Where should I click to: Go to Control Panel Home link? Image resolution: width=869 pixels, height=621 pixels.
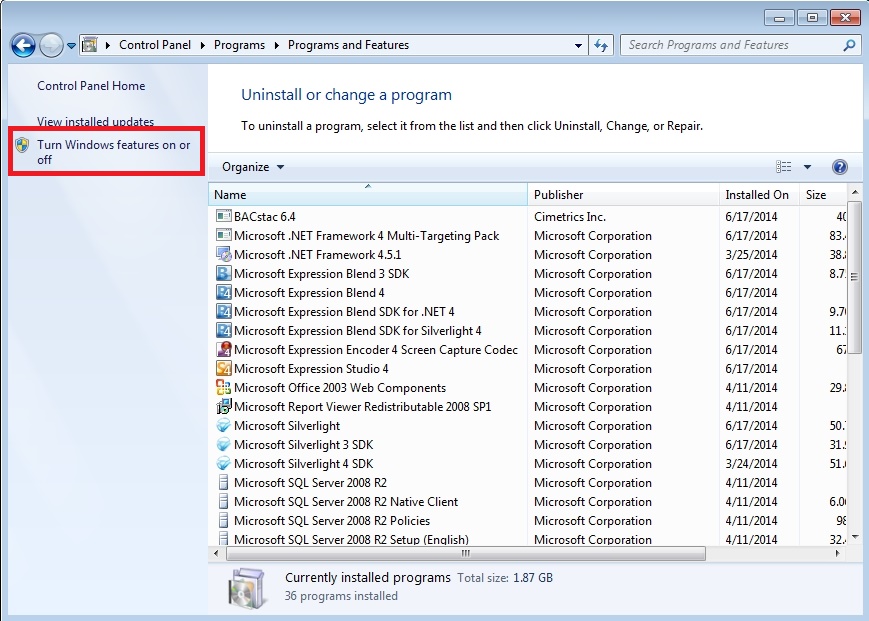(x=91, y=86)
